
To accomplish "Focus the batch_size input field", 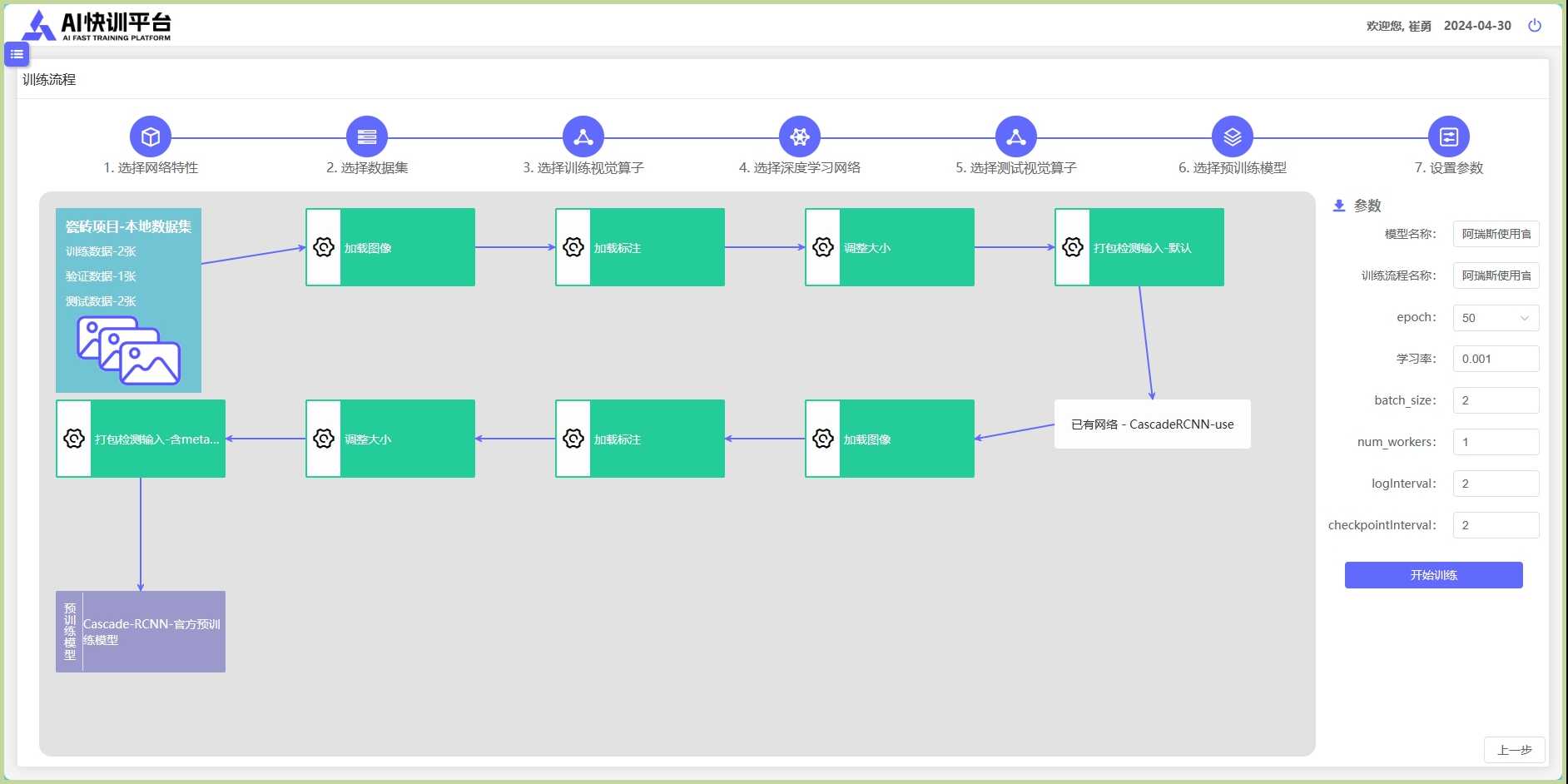I will coord(1496,400).
